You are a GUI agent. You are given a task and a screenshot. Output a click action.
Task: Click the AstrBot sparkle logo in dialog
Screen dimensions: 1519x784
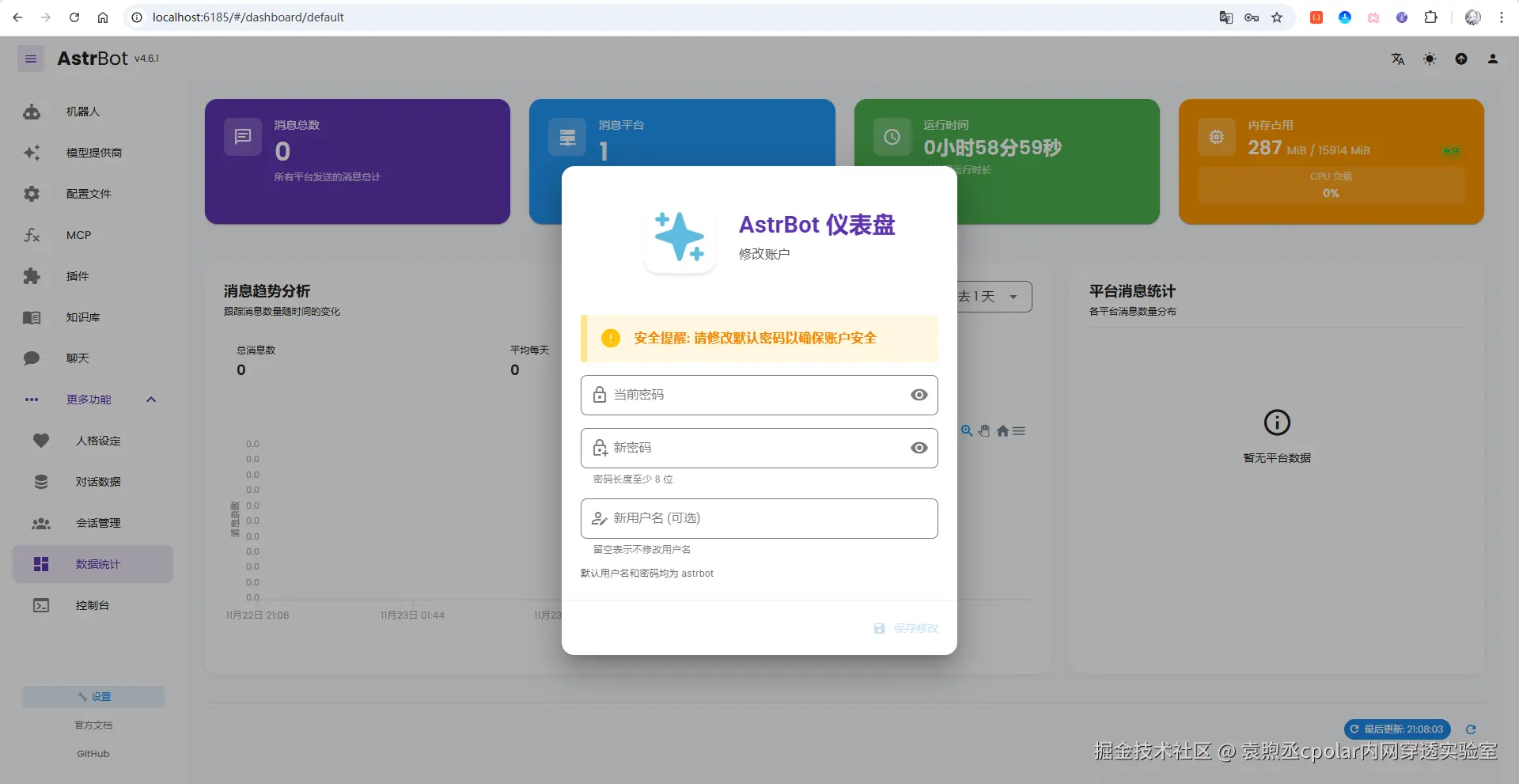pyautogui.click(x=680, y=236)
